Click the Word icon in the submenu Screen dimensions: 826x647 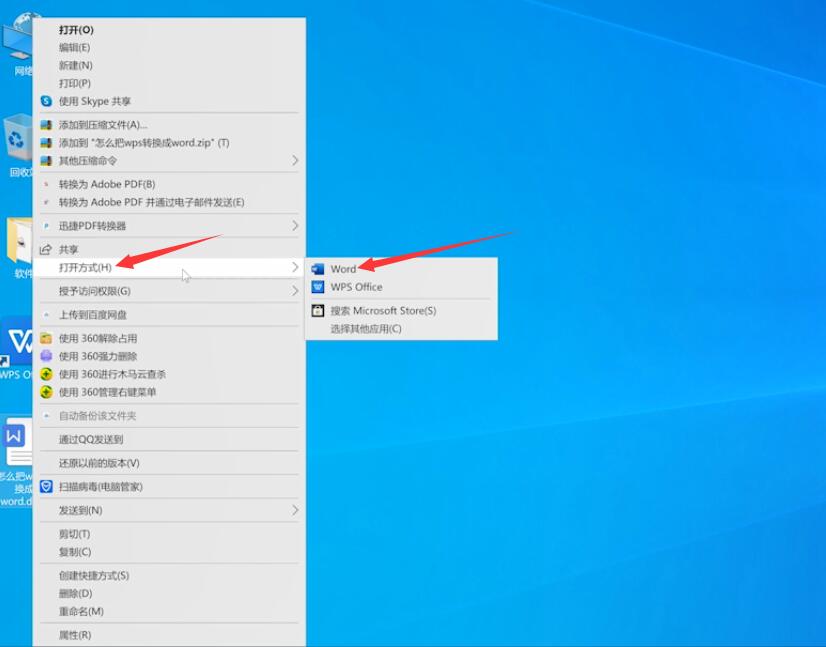coord(318,269)
